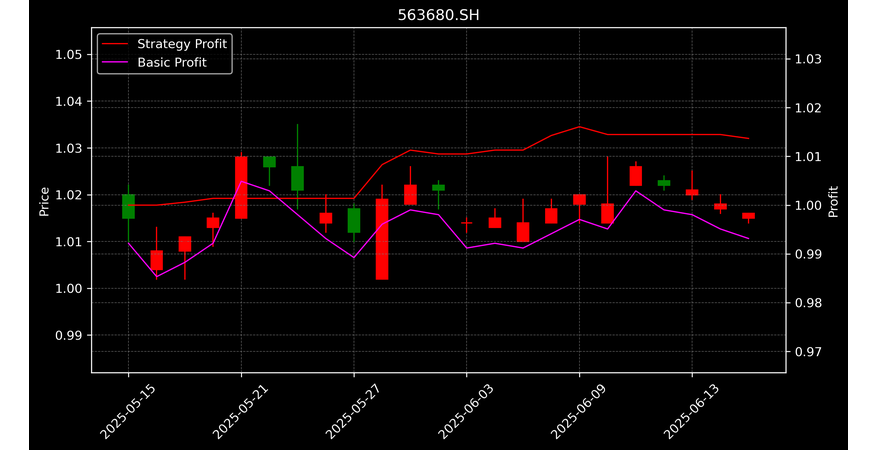Pick the 0.99 tick on Profit axis
This screenshot has height=450, width=878.
(809, 254)
